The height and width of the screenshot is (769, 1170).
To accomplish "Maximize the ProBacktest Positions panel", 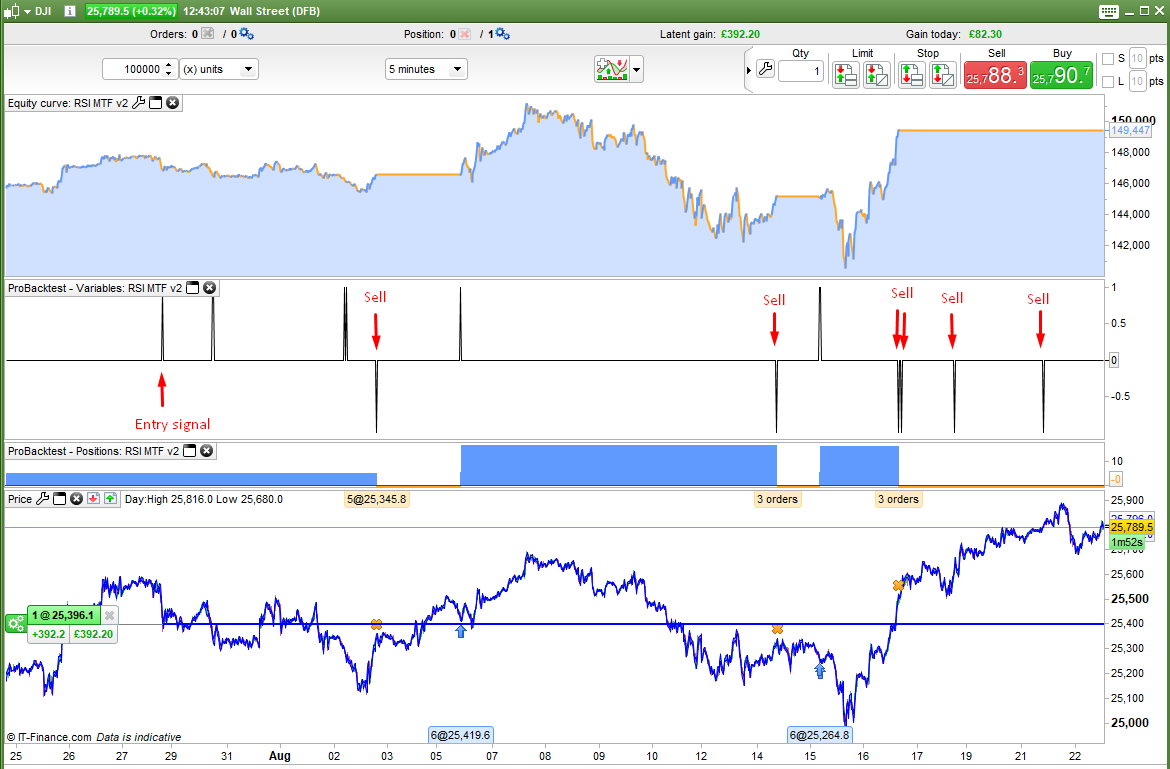I will (190, 451).
